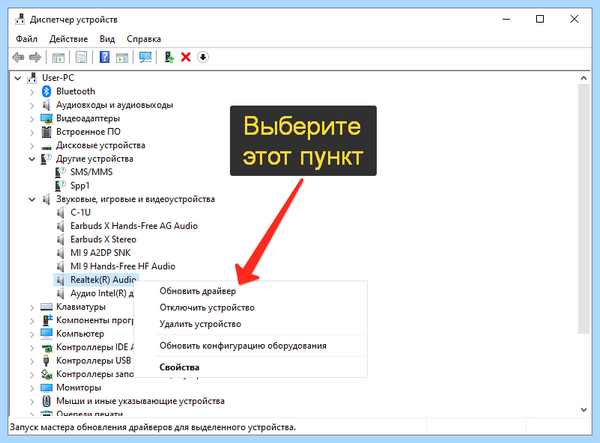Click the show/hide console tree toolbar icon
The width and height of the screenshot is (600, 443).
[58, 57]
